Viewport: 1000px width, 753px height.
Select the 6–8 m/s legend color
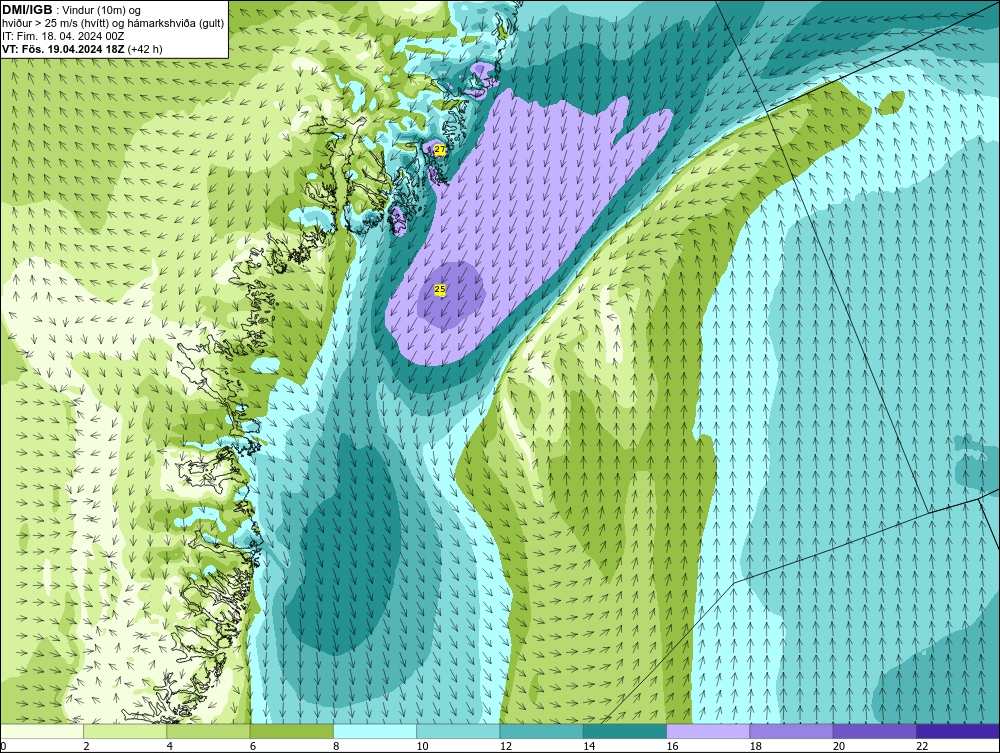[x=291, y=731]
